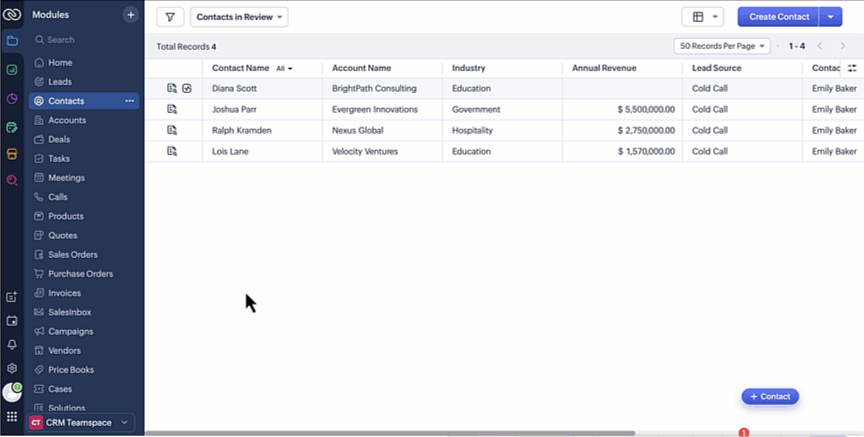Open the Accounts module
Screen dimensions: 864x437
point(84,120)
